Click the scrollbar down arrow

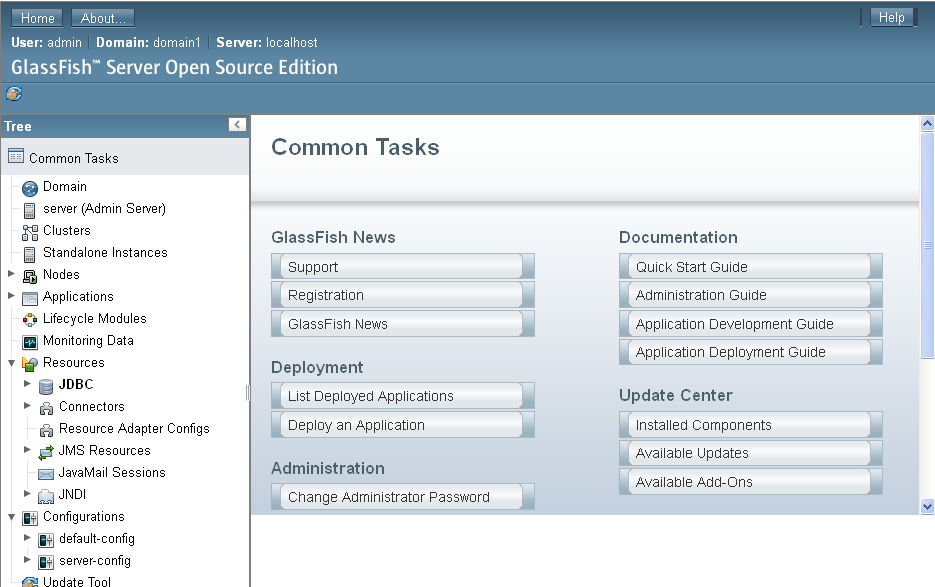(927, 506)
